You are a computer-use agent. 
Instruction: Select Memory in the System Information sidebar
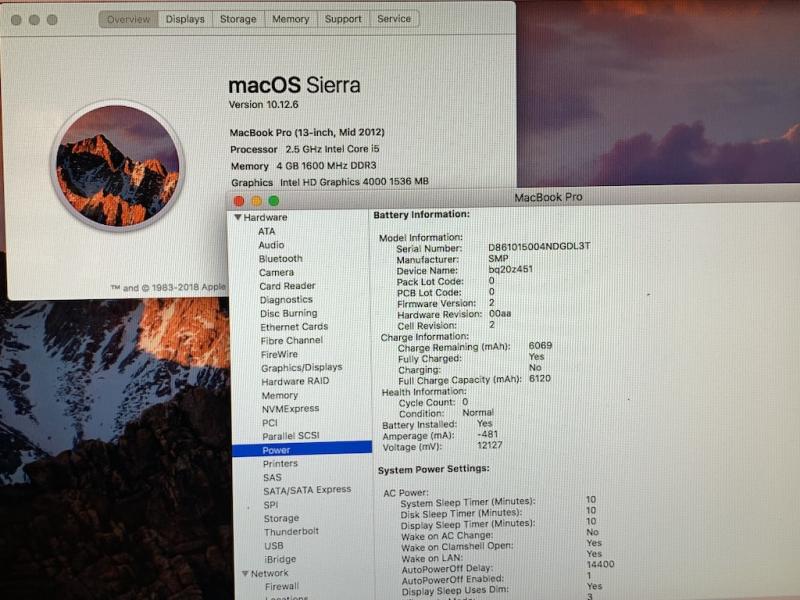coord(280,395)
